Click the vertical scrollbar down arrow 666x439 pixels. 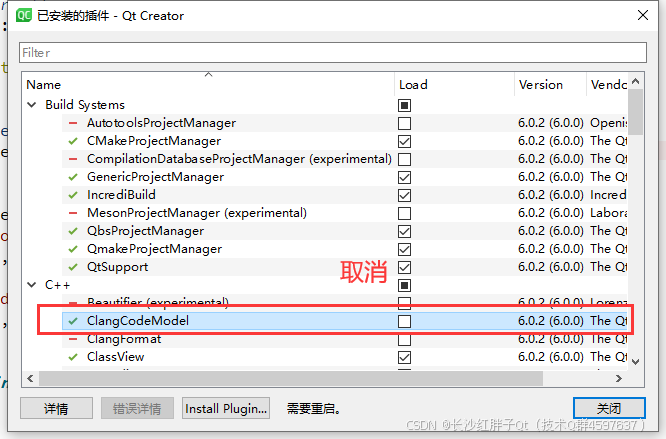tap(635, 362)
